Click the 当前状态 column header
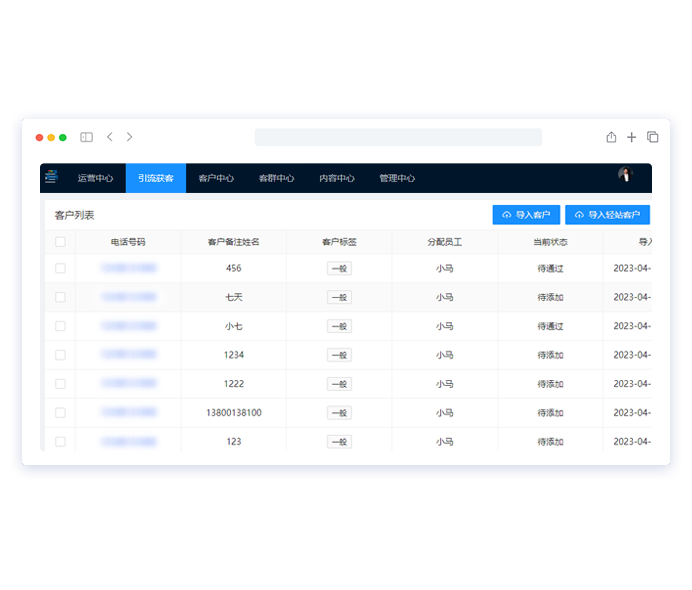The width and height of the screenshot is (692, 590). pyautogui.click(x=550, y=242)
